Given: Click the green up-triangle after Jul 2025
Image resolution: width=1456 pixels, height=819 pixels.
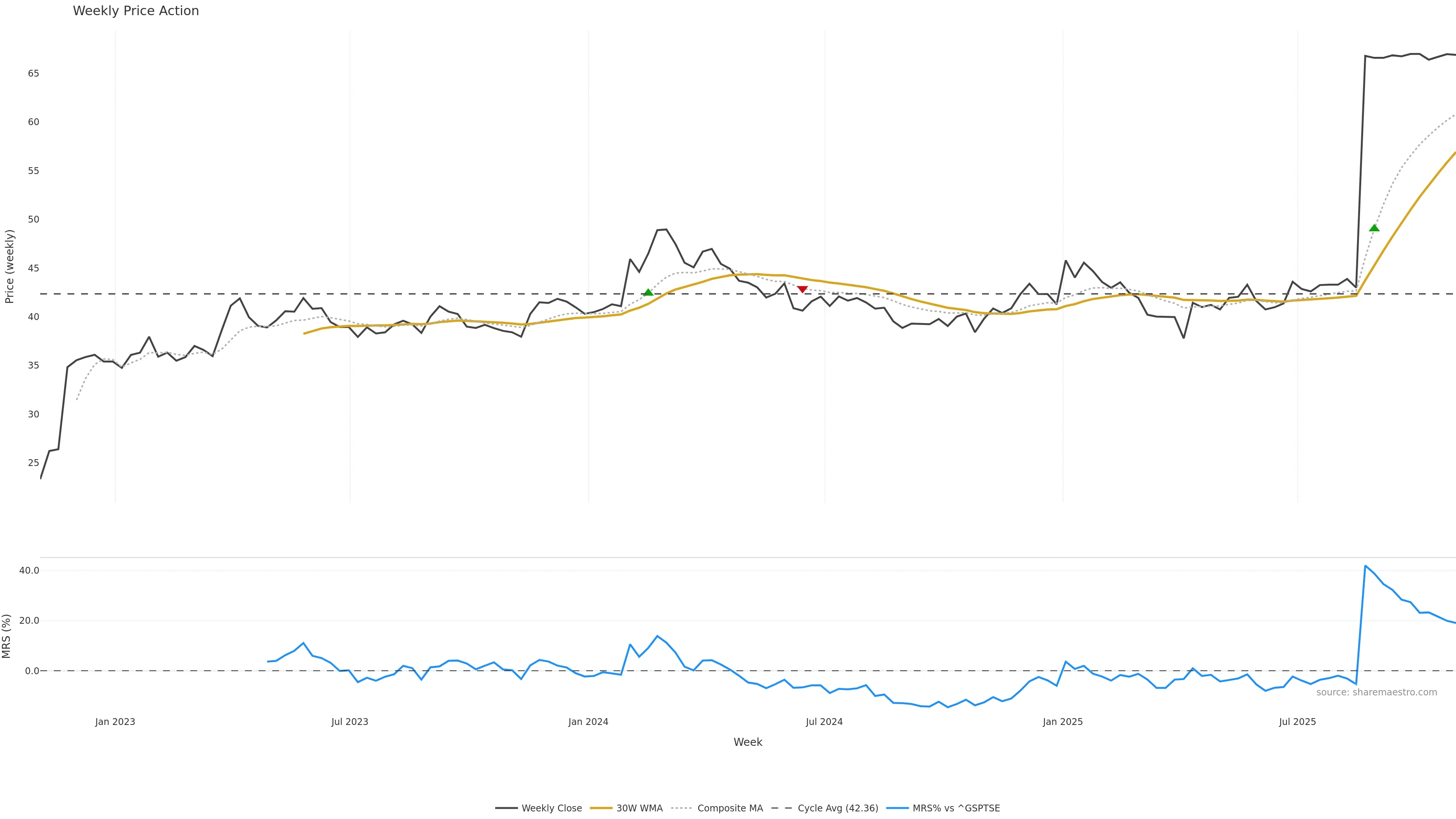Looking at the screenshot, I should (x=1374, y=228).
